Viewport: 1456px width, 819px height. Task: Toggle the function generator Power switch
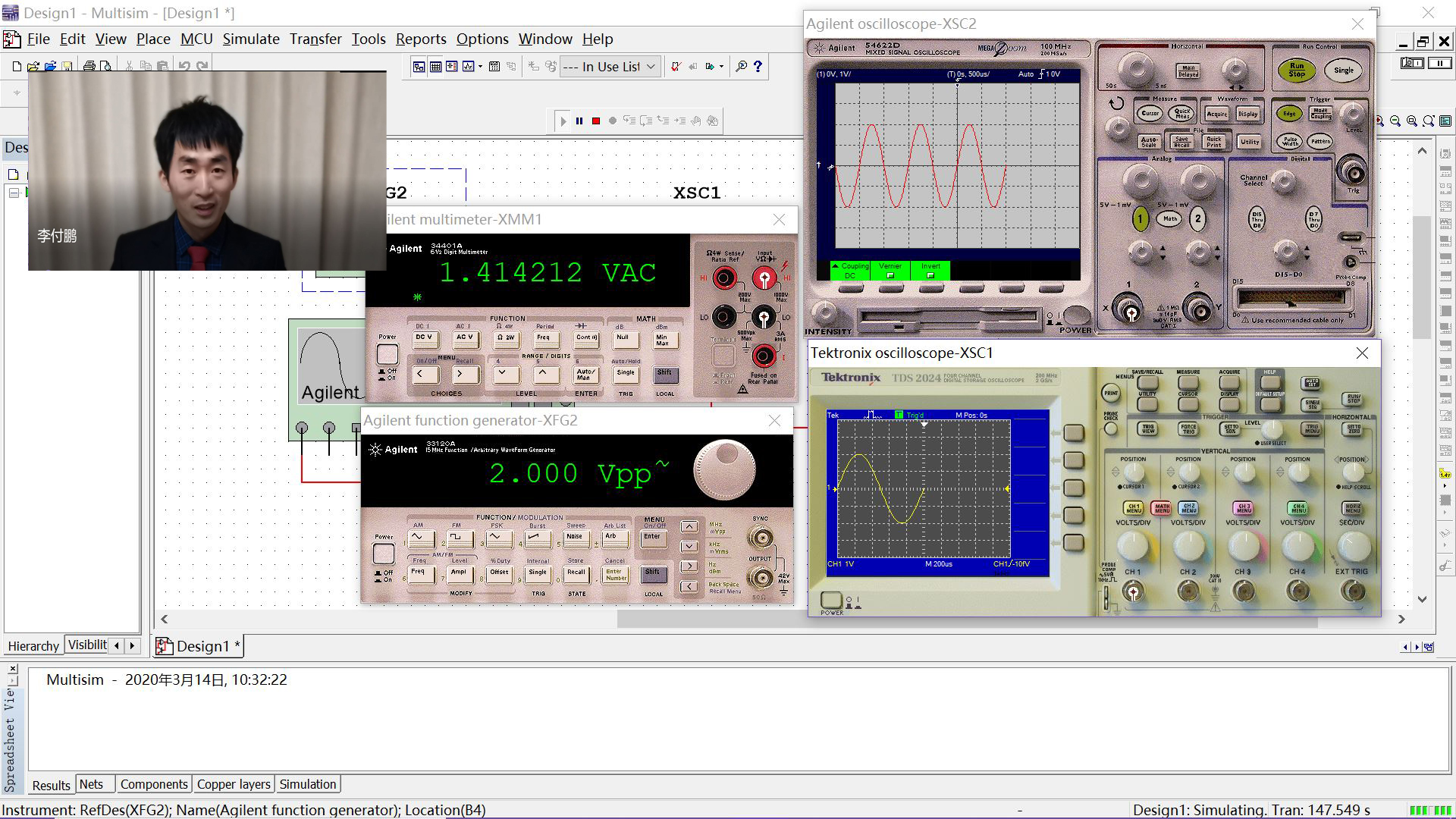pos(384,554)
